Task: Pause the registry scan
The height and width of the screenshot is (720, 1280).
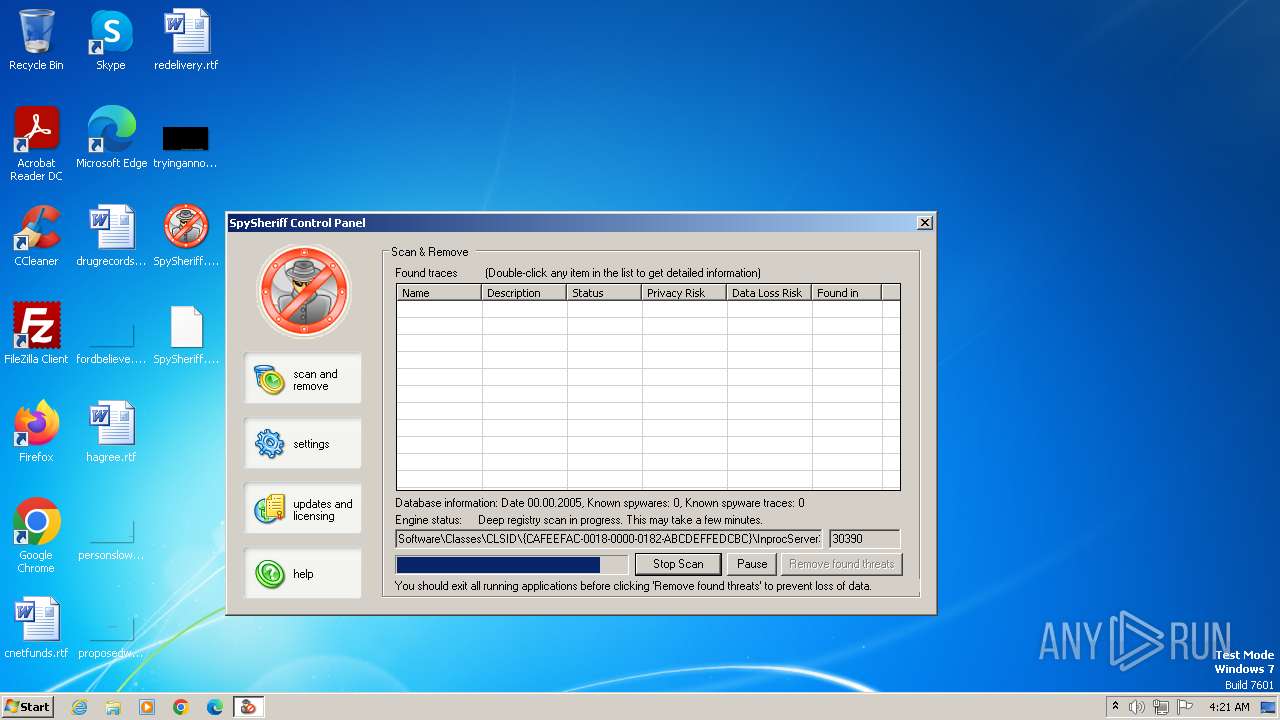Action: [752, 564]
